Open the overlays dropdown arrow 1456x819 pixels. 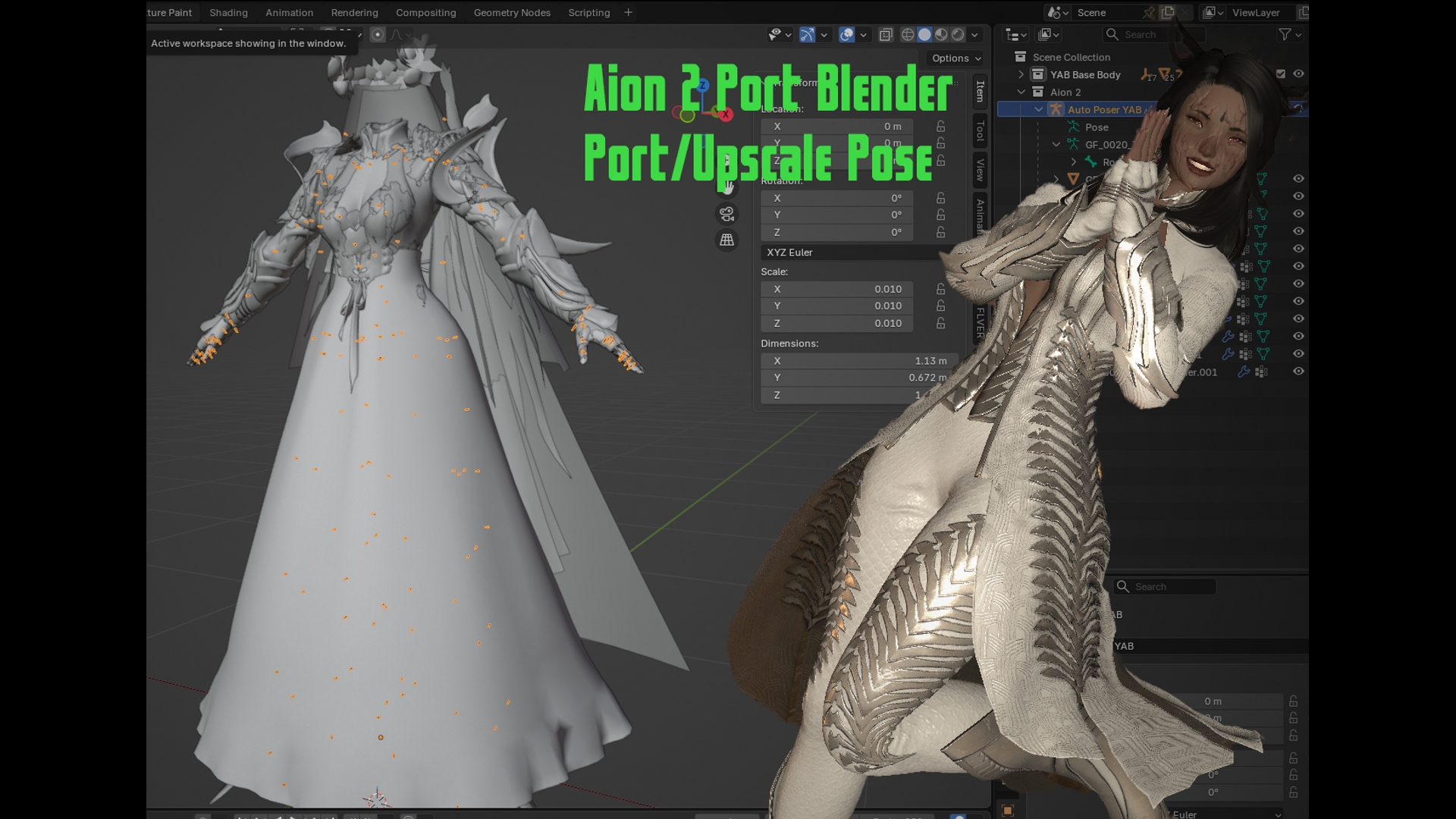point(863,35)
